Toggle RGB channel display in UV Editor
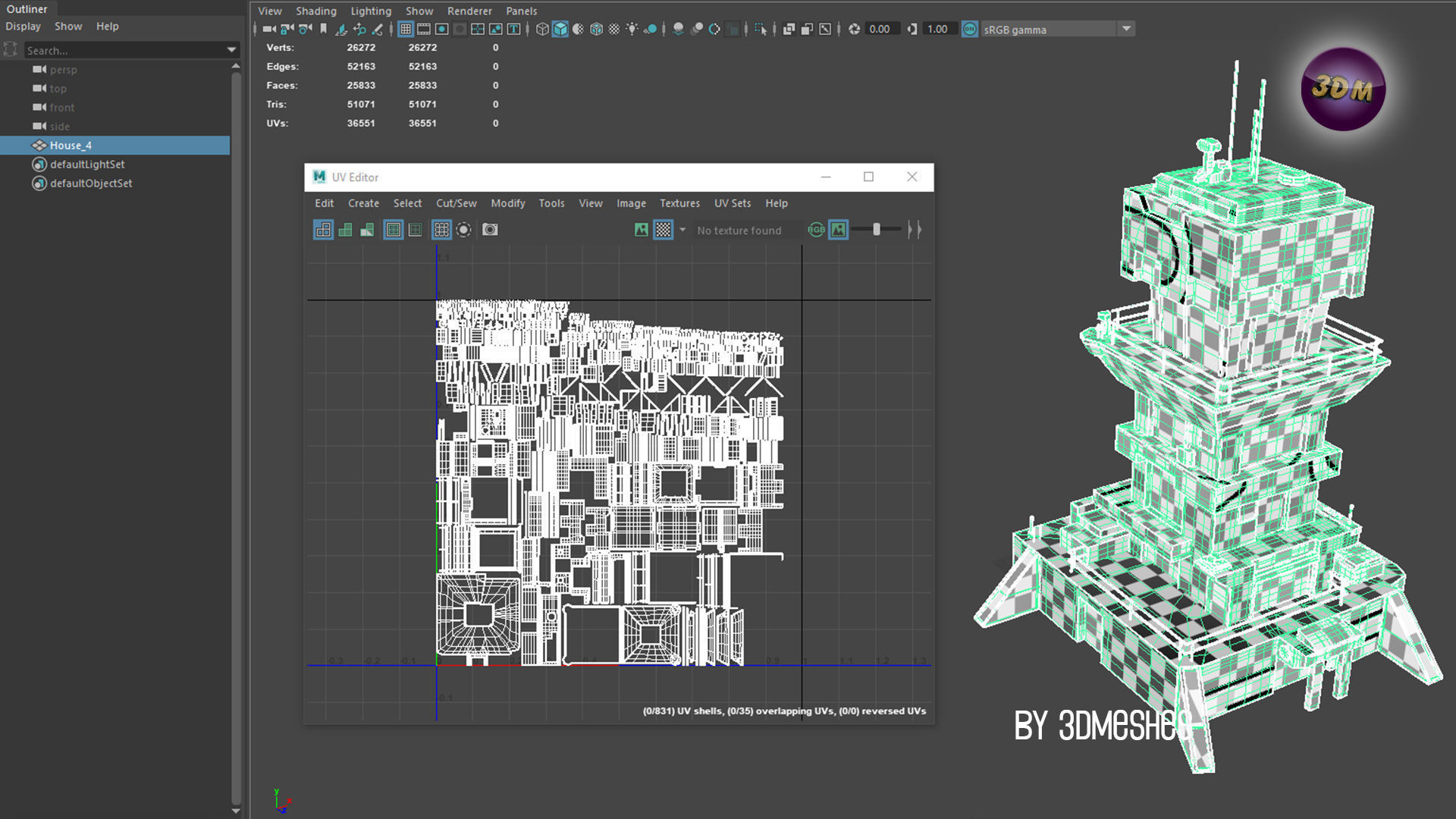 (x=816, y=230)
